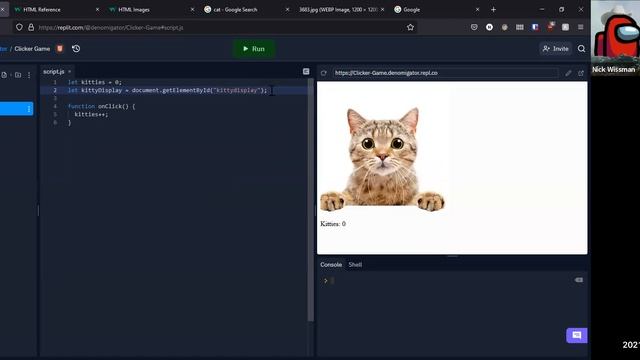This screenshot has height=360, width=640.
Task: Click the HTML5 badge beside Clicker Game
Action: click(60, 49)
